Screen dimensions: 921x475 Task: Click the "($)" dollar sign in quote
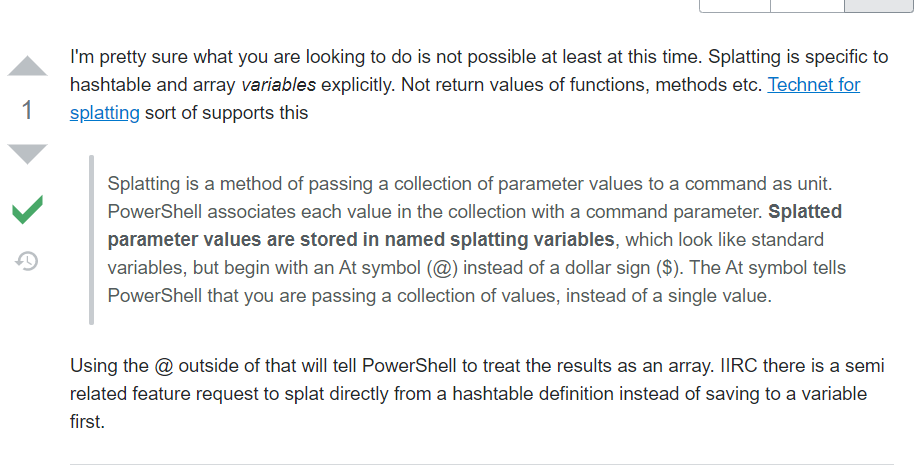670,268
